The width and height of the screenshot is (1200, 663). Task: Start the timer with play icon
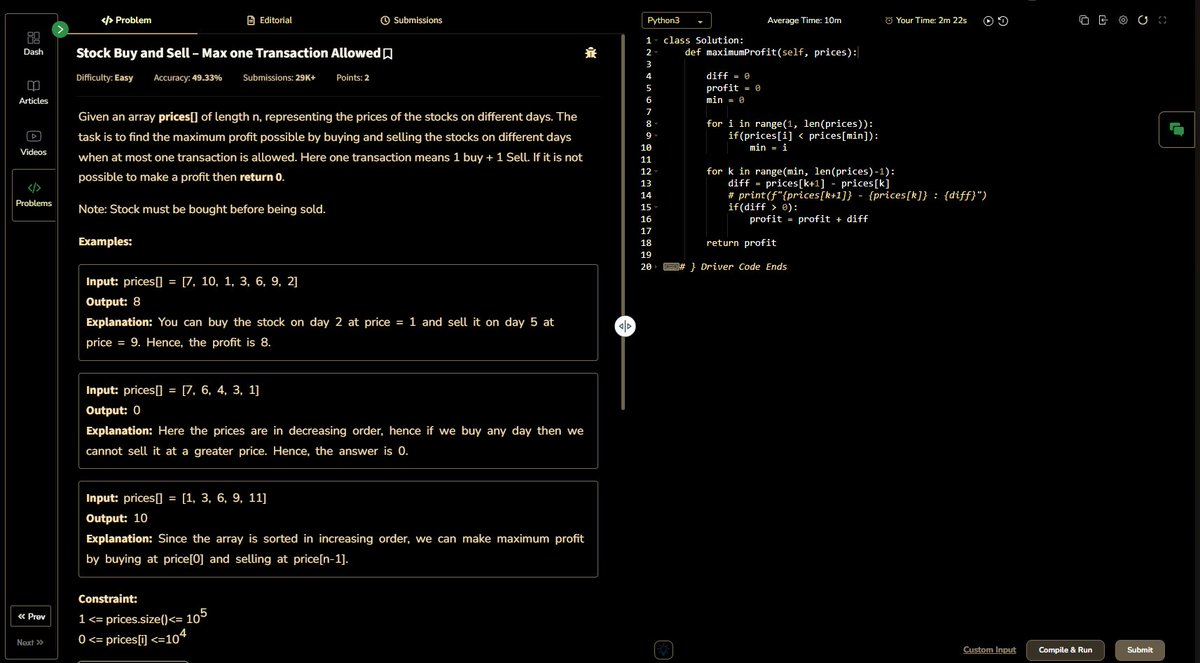988,20
